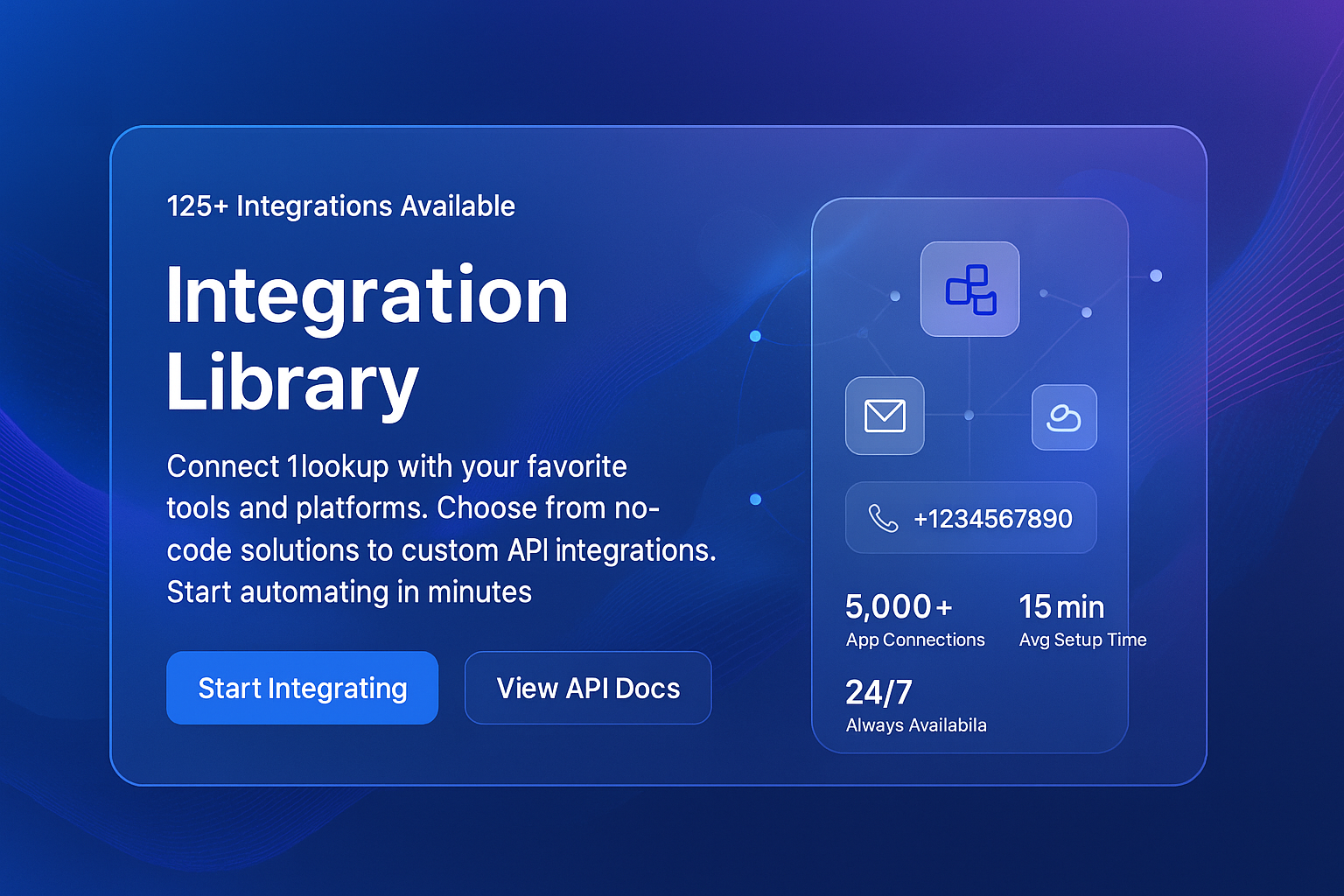Click the Connect 1lookup description paragraph
Viewport: 1344px width, 896px height.
(x=442, y=528)
